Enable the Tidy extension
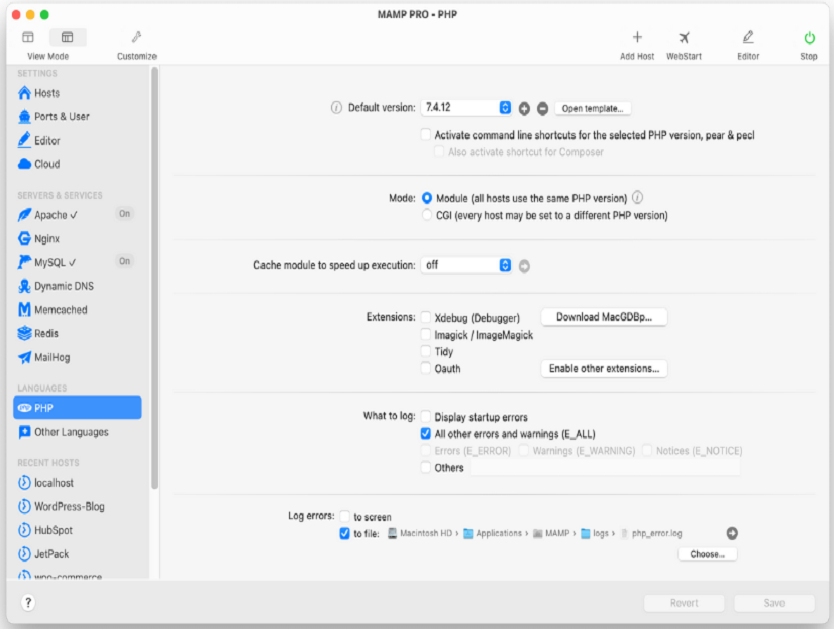Screen dimensions: 834x629 click(x=426, y=351)
